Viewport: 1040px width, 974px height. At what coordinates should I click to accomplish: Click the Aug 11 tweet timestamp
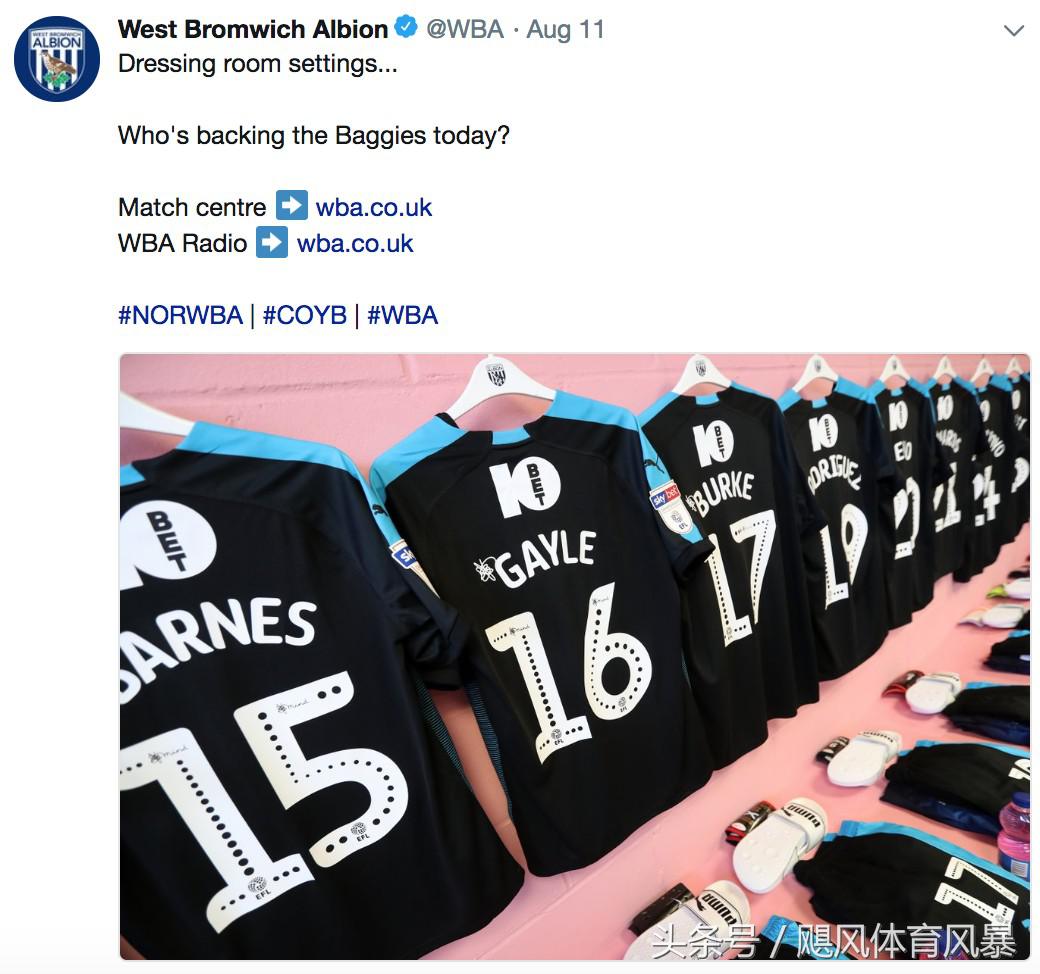565,29
